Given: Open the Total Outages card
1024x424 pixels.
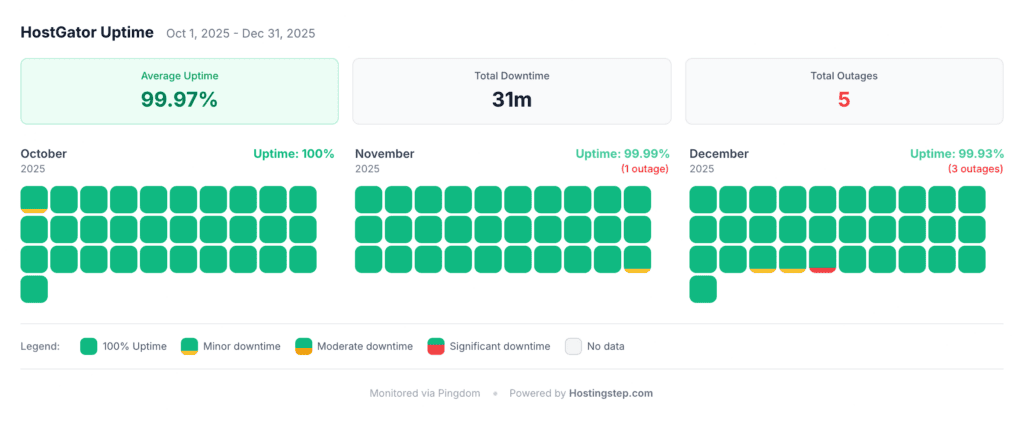Looking at the screenshot, I should click(x=844, y=91).
